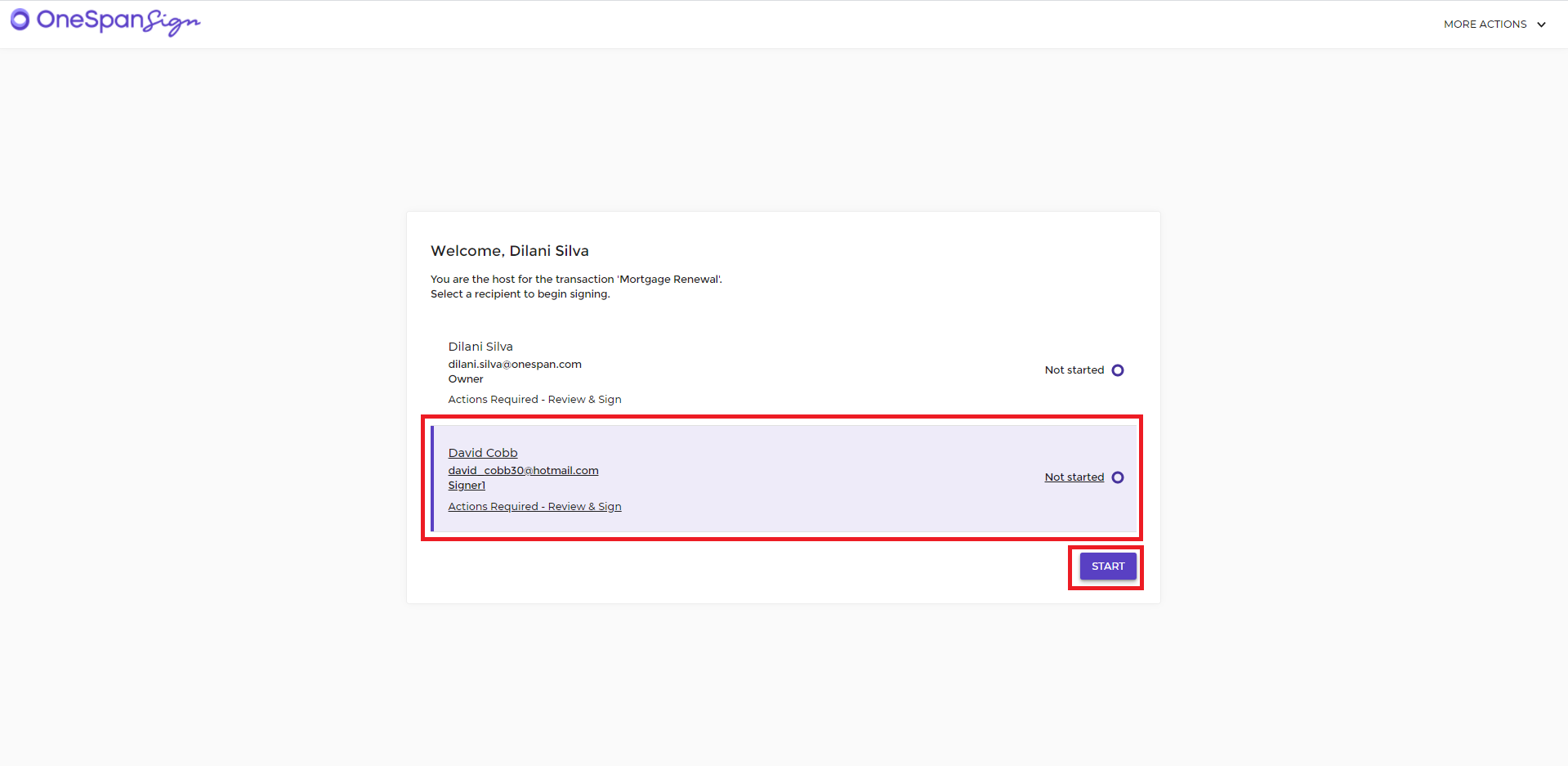Click the chevron beside MORE ACTIONS
Viewport: 1568px width, 766px height.
tap(1541, 25)
